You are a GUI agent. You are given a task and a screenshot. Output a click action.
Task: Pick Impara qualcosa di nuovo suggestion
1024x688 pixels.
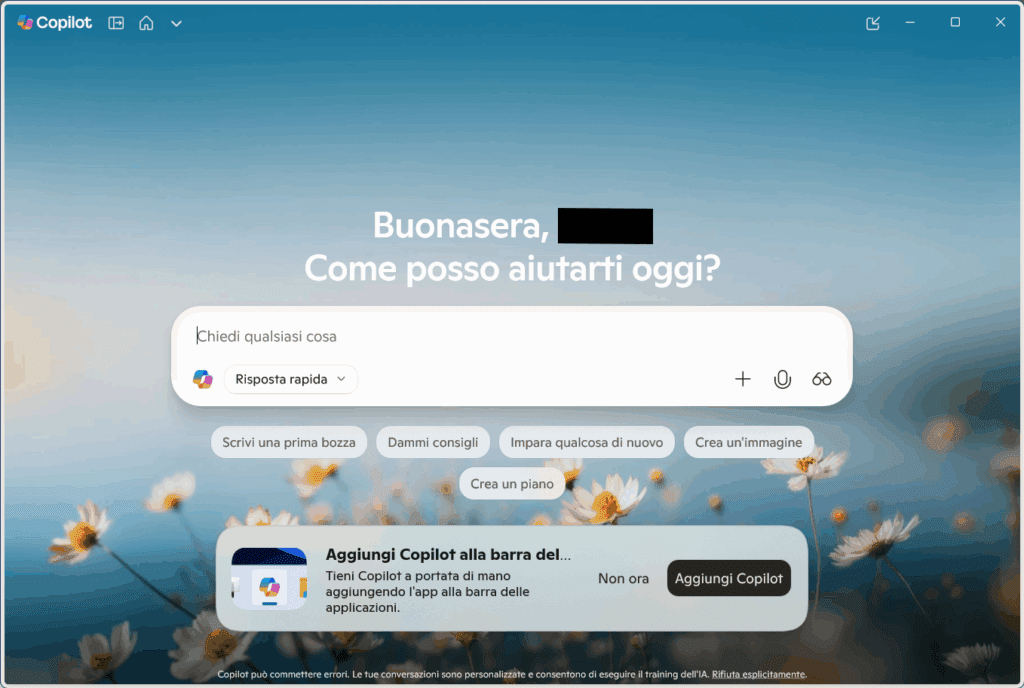click(x=586, y=443)
